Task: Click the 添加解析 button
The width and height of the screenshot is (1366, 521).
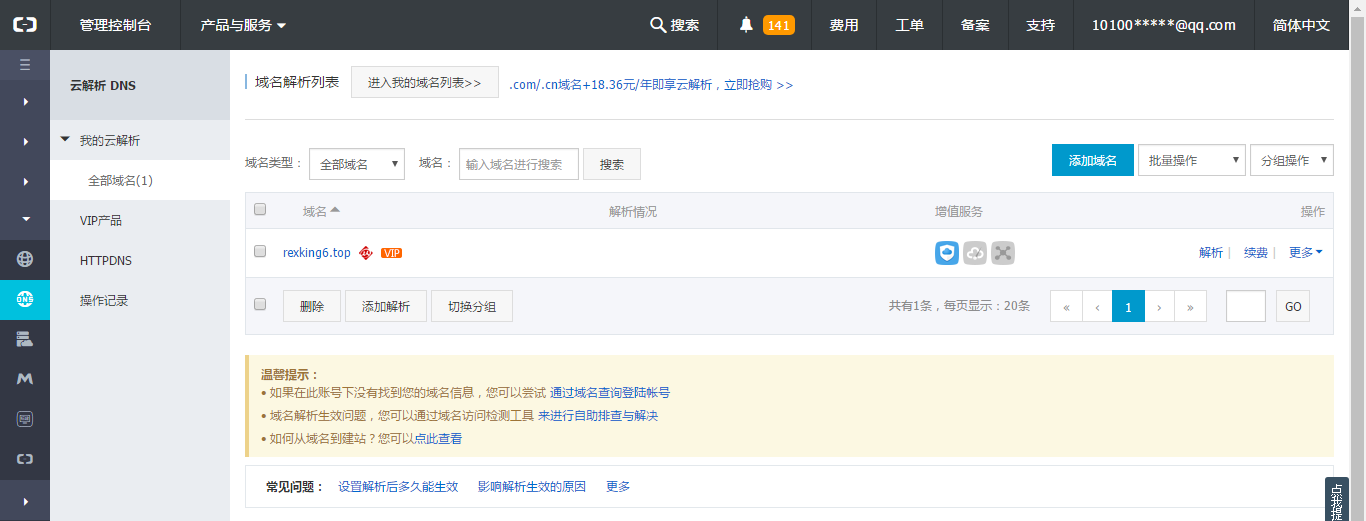Action: (x=386, y=307)
